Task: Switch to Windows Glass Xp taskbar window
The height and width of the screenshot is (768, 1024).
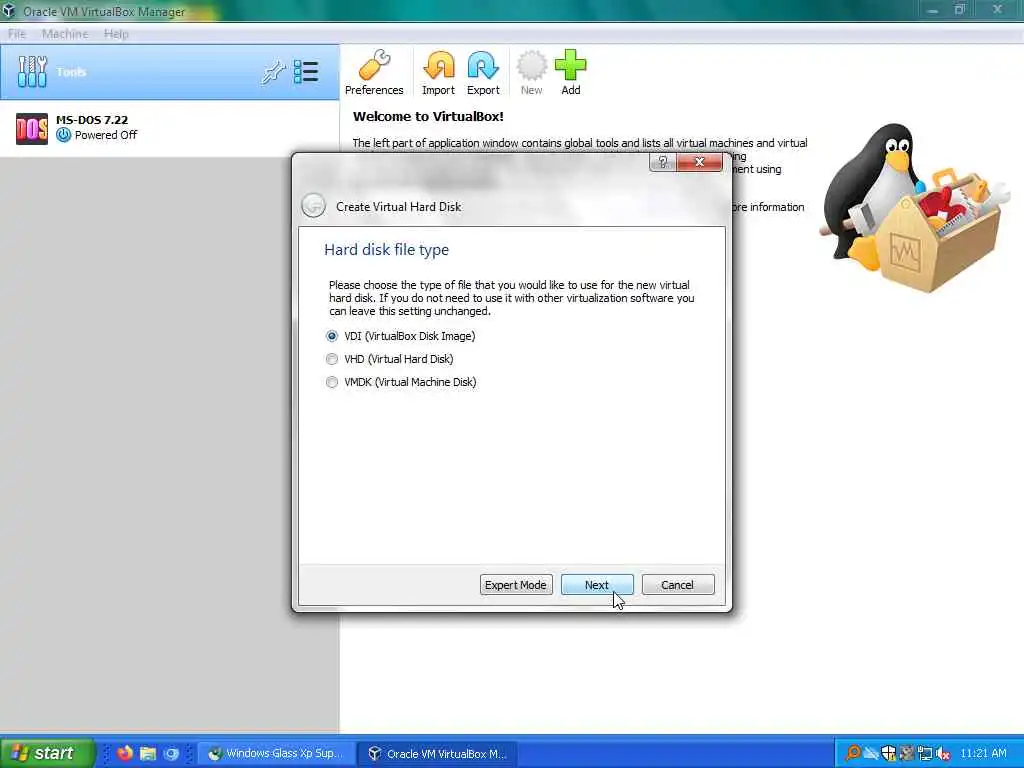Action: 277,753
